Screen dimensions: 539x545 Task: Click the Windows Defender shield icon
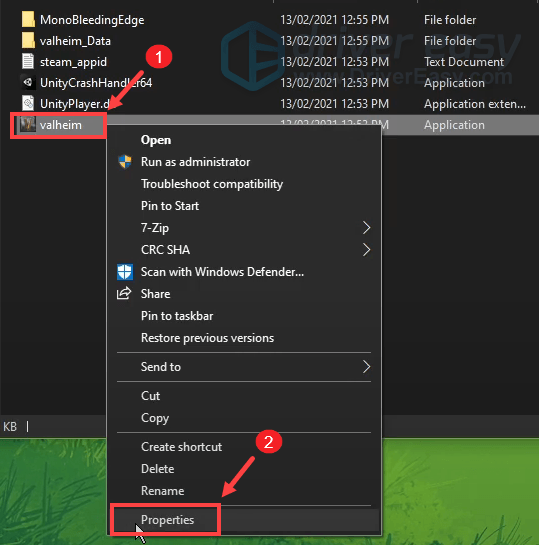click(125, 272)
